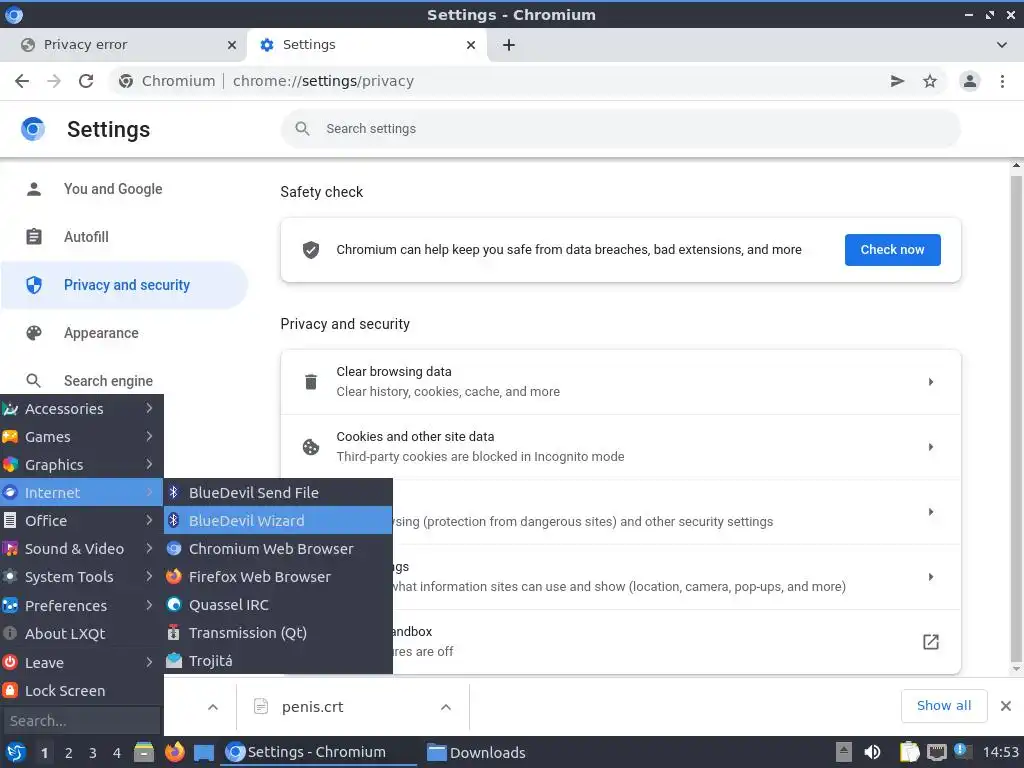Launch Chromium Web Browser from menu
Screen dimensions: 1024x768
[278, 549]
